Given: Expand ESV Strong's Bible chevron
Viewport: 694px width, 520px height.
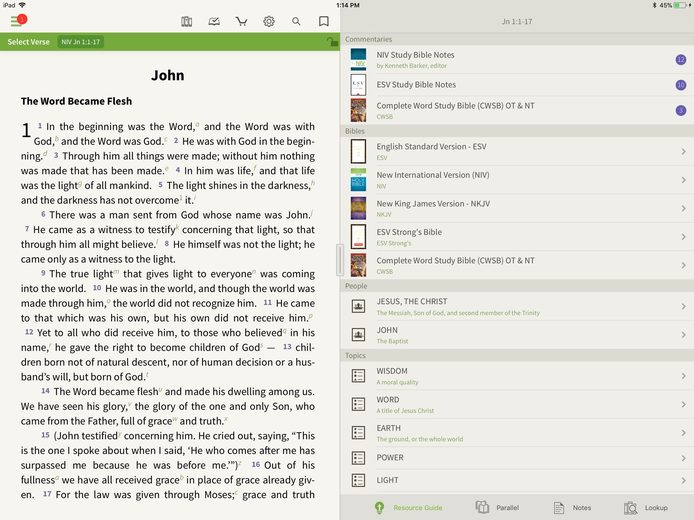Looking at the screenshot, I should pyautogui.click(x=684, y=237).
